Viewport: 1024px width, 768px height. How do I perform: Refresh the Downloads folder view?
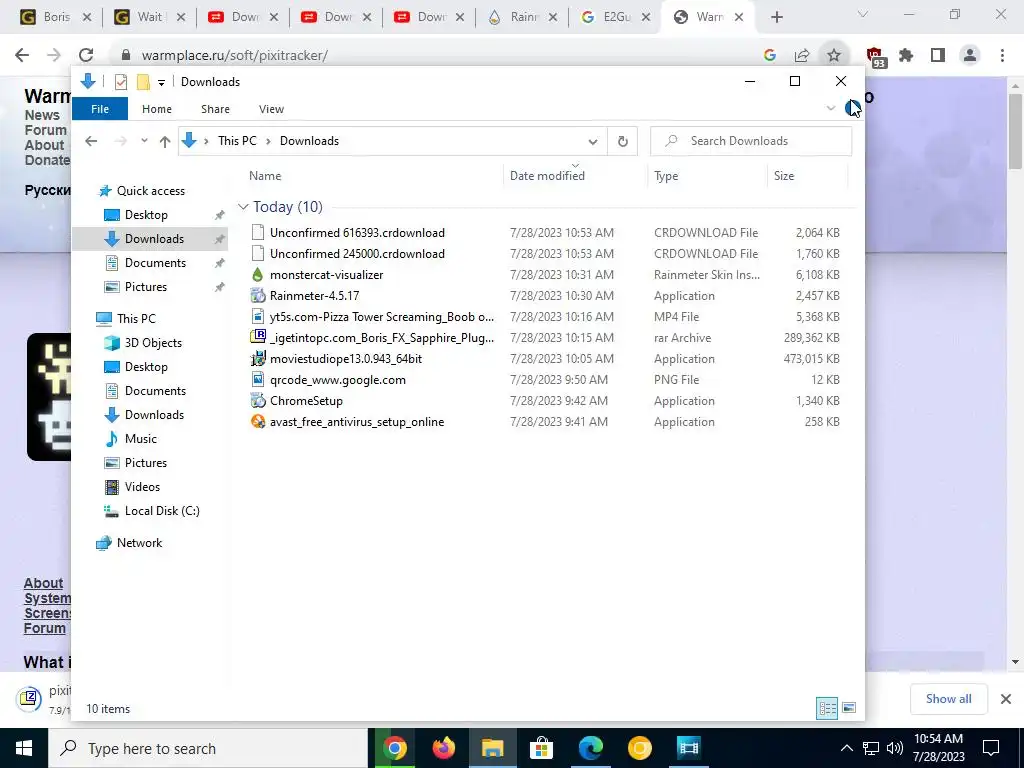(622, 141)
